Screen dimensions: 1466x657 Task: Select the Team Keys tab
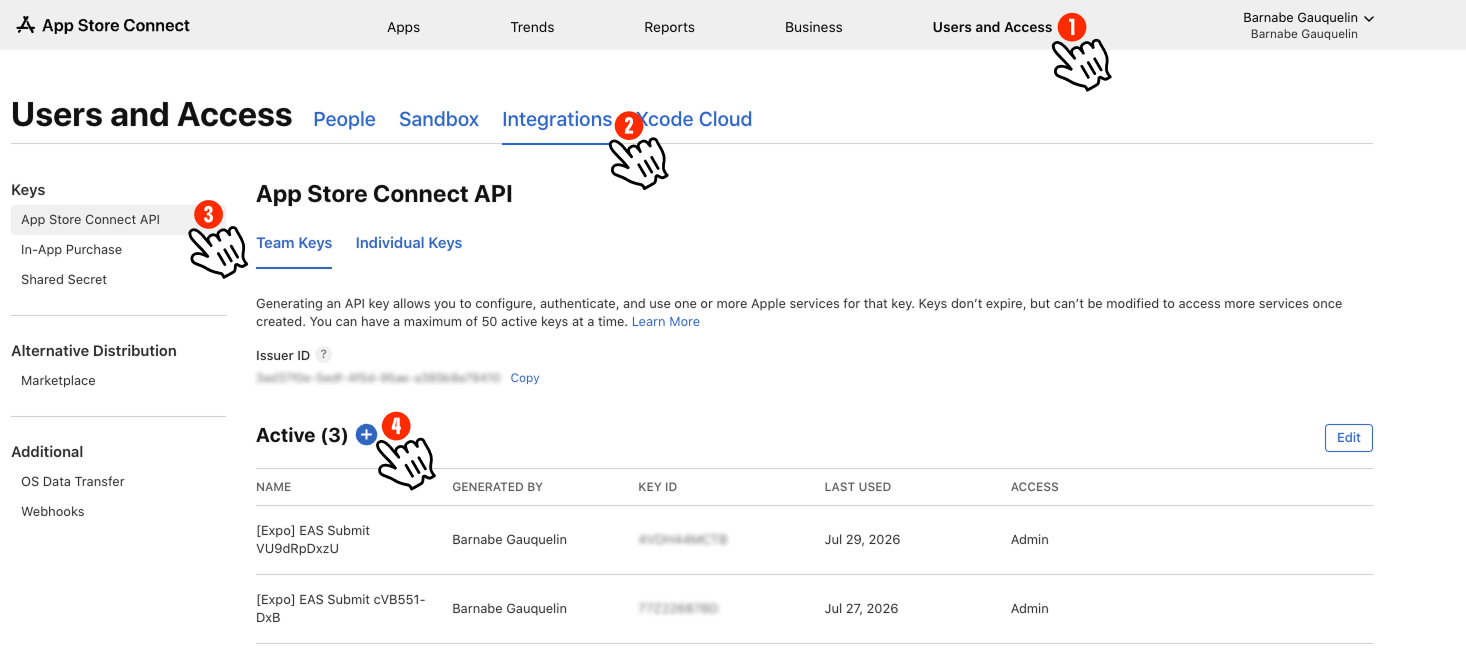[x=294, y=243]
